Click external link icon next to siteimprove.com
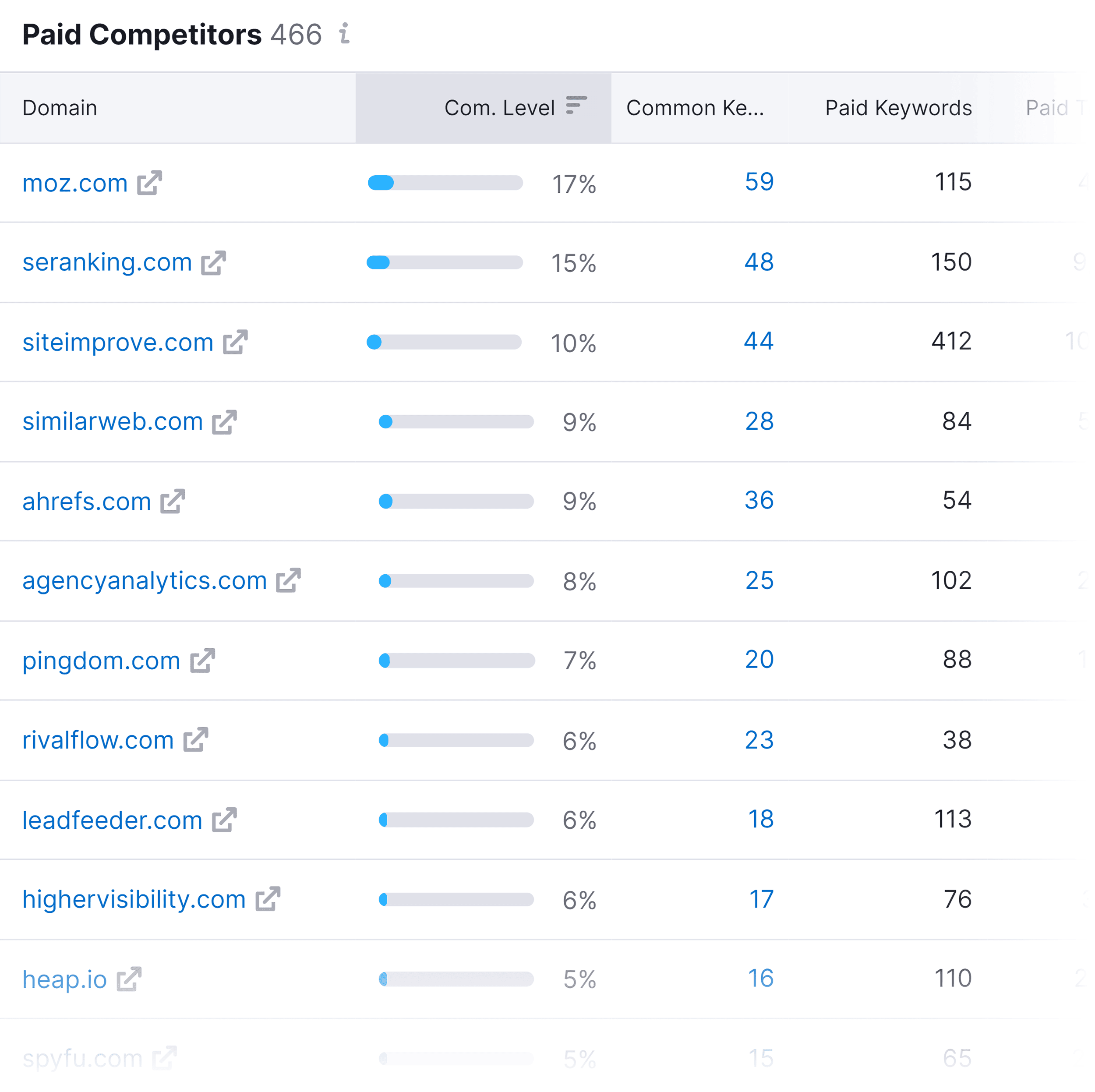This screenshot has height=1092, width=1095. click(235, 342)
